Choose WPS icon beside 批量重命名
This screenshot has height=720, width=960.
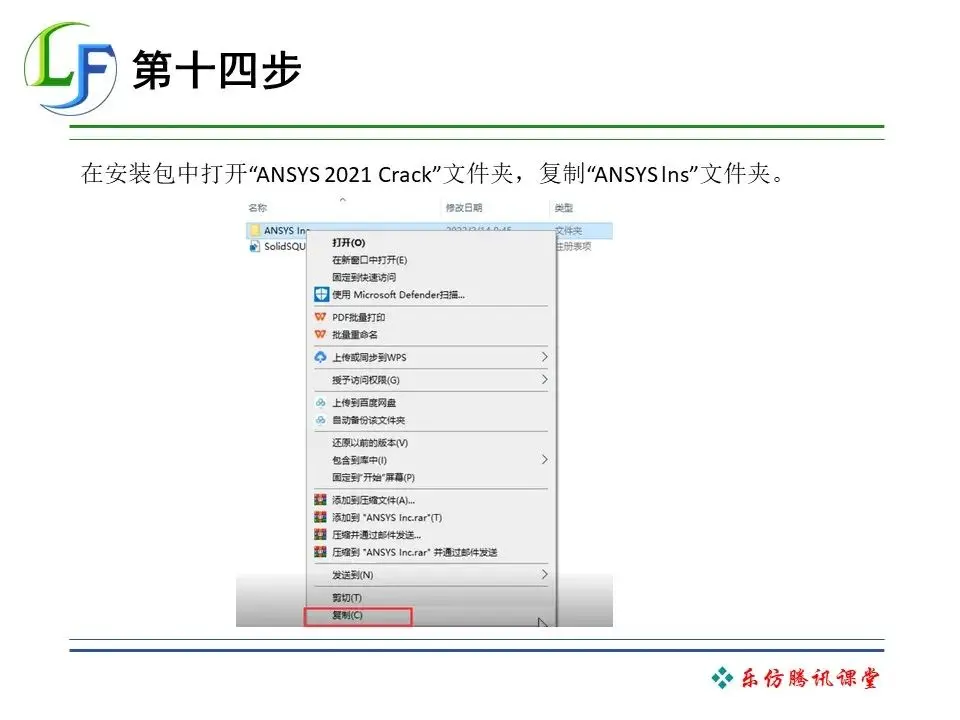coord(320,334)
